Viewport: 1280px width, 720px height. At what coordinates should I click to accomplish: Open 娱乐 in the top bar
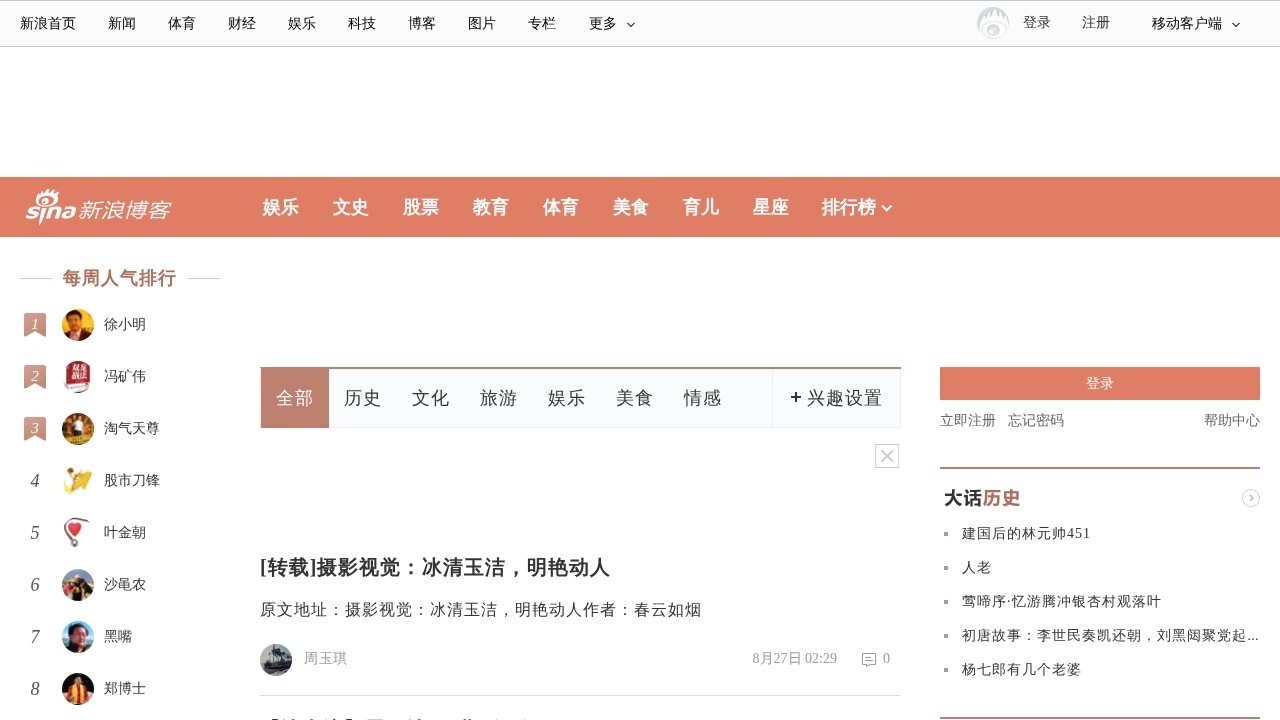coord(302,24)
